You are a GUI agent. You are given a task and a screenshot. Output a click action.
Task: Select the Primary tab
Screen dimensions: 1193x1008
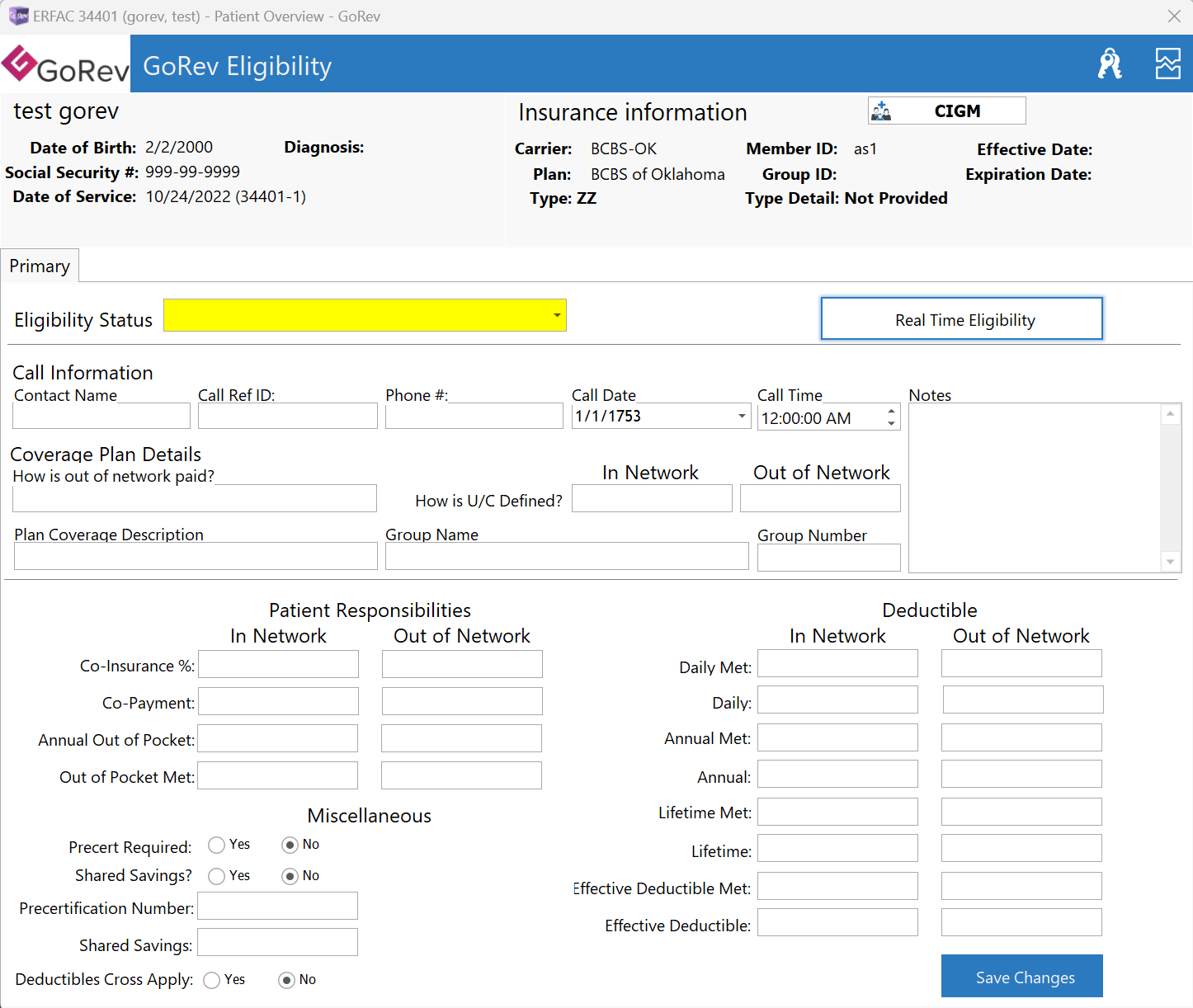click(x=40, y=266)
